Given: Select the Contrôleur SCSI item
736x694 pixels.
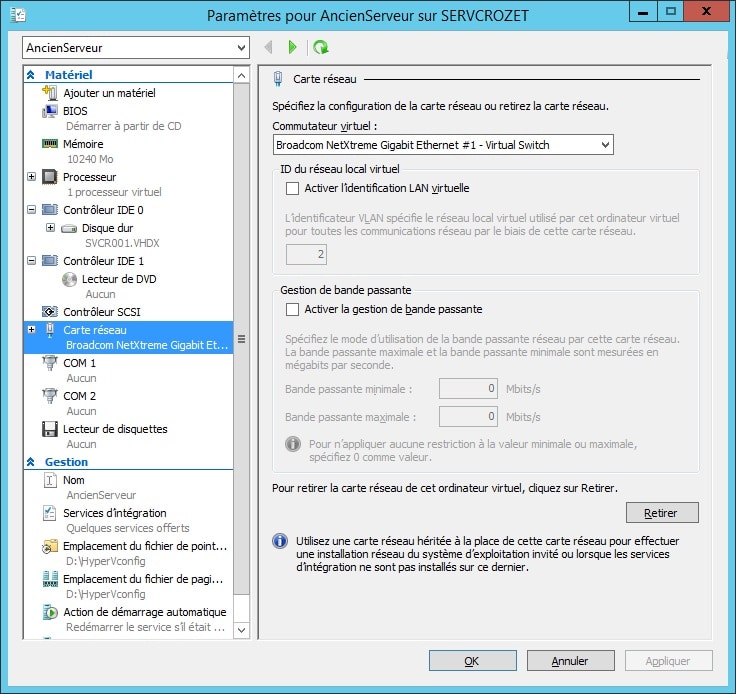Looking at the screenshot, I should click(128, 312).
